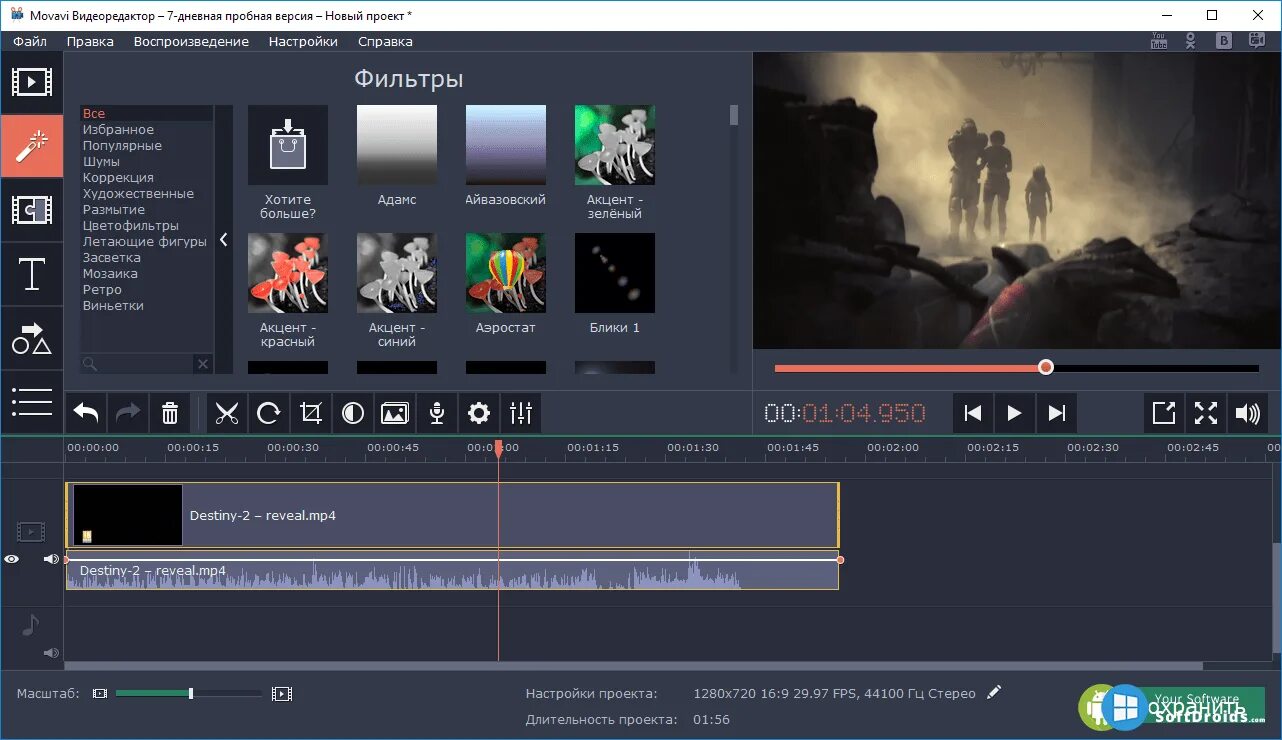
Task: Click the filter search input field
Action: 138,364
